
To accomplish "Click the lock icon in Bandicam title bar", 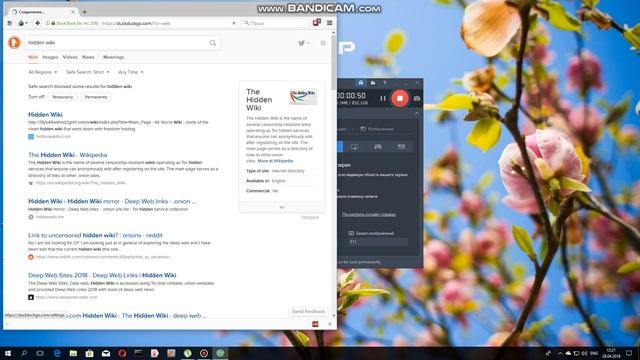I will (x=361, y=83).
